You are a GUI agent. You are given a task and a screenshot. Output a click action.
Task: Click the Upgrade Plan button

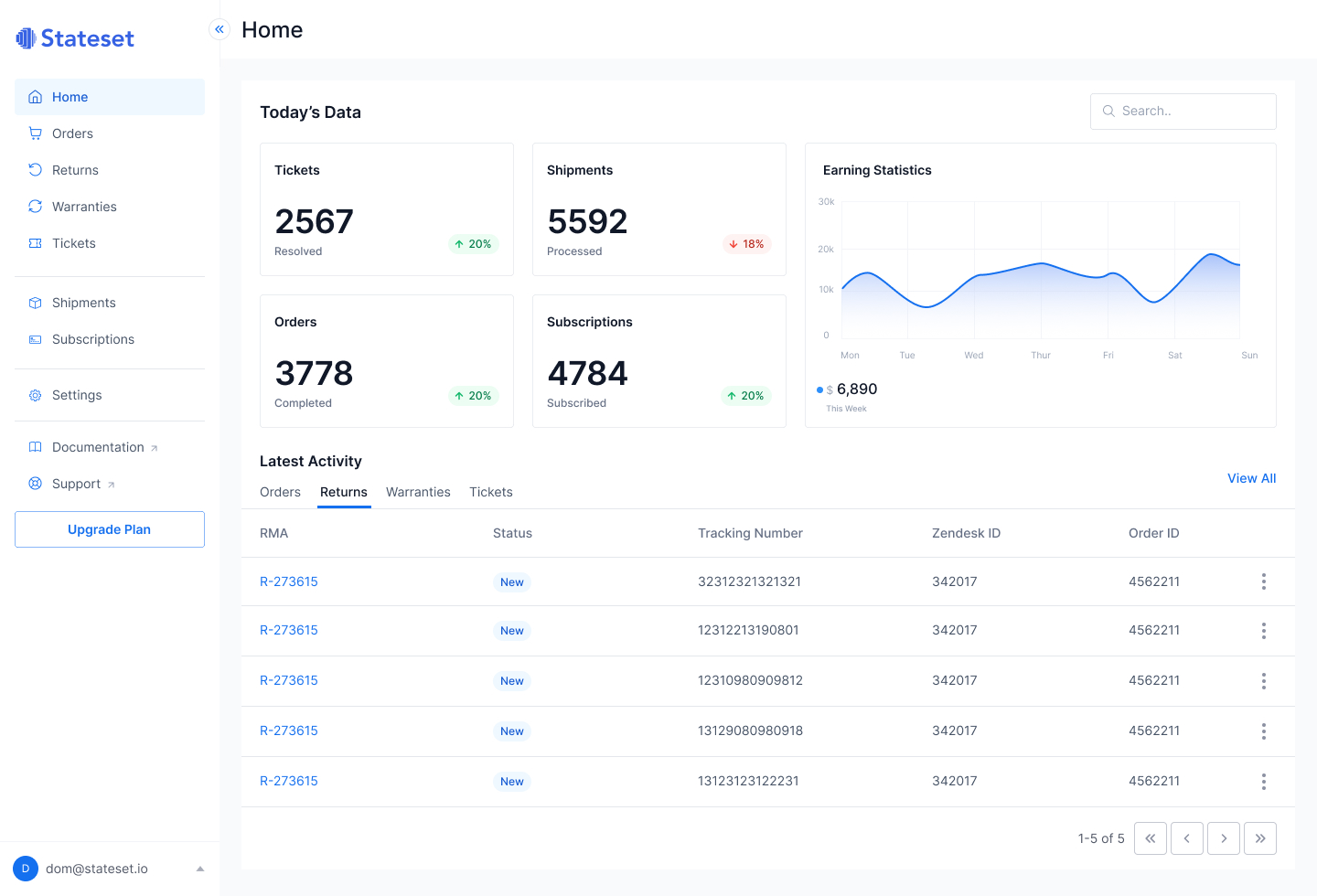pyautogui.click(x=109, y=529)
